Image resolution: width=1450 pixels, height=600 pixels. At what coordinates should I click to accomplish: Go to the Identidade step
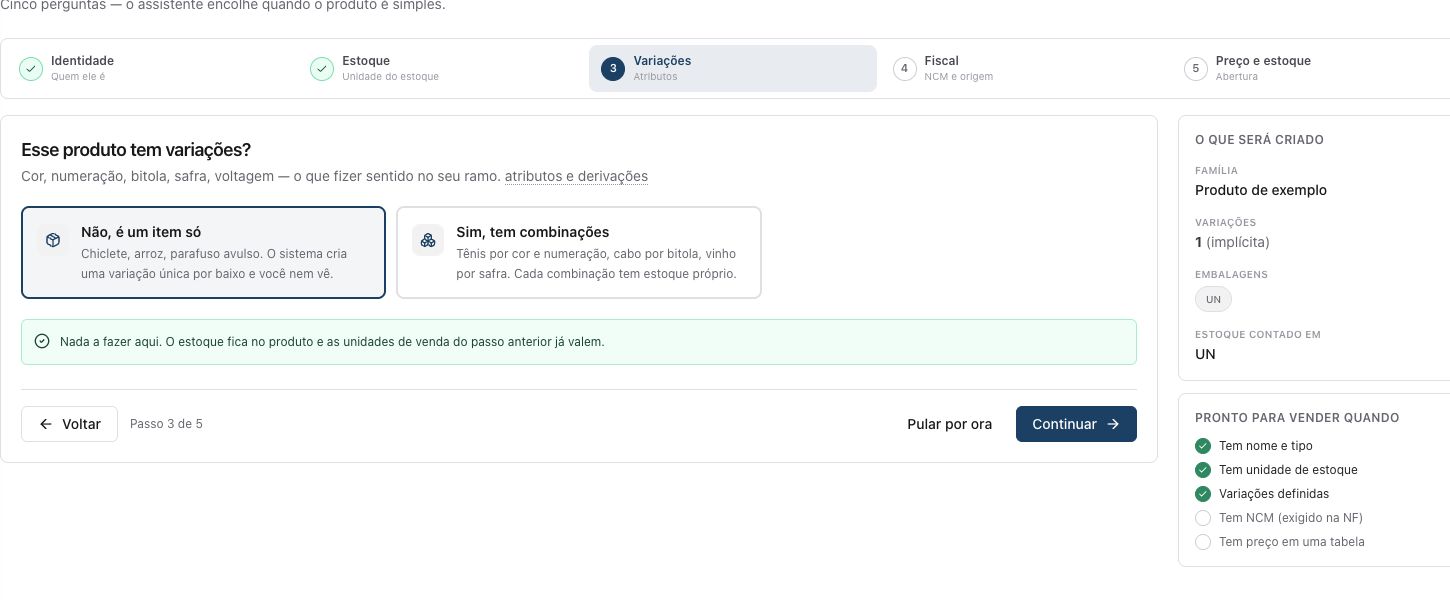coord(152,68)
